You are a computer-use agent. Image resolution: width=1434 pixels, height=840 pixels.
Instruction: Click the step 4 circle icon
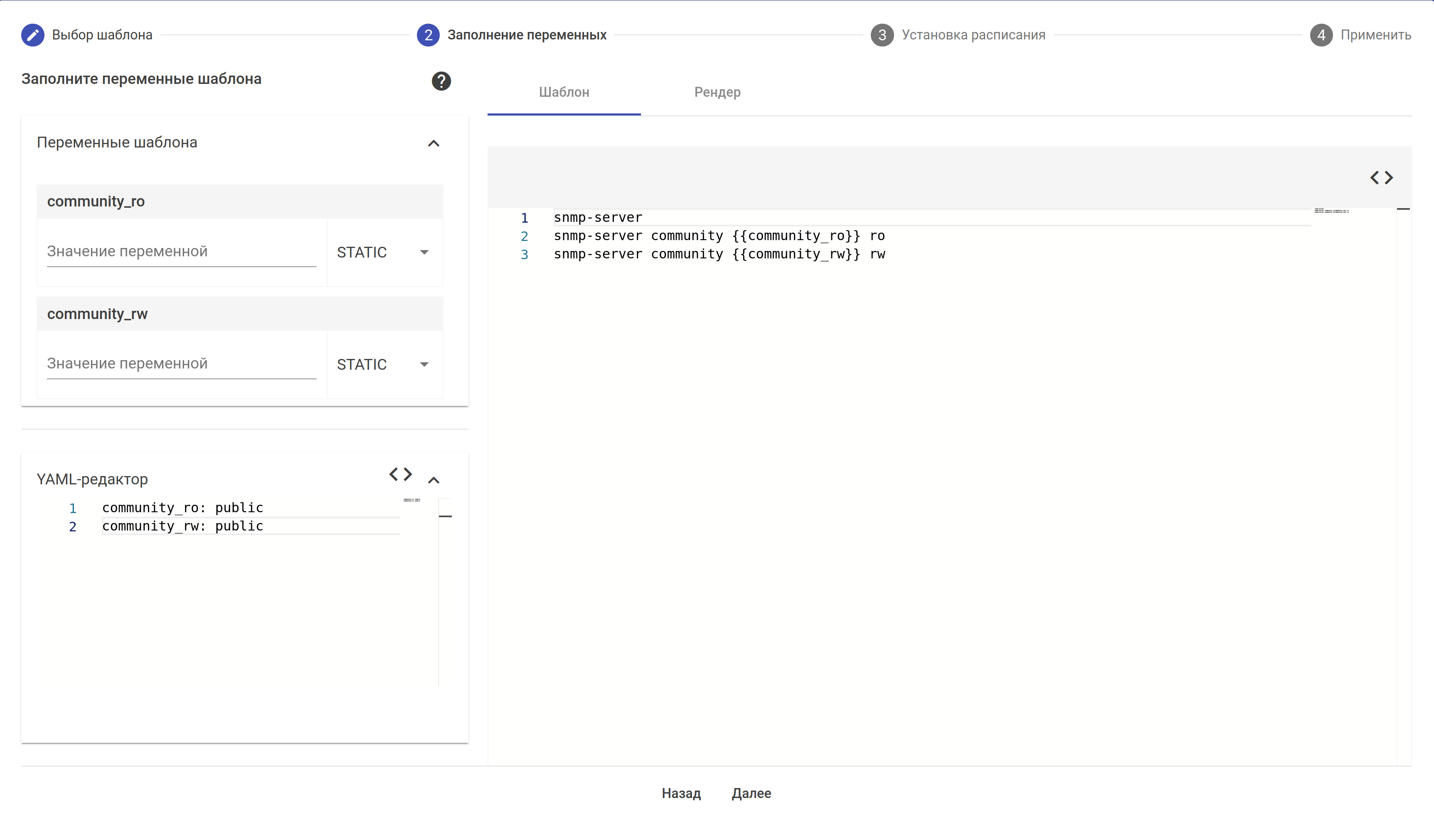(x=1321, y=35)
